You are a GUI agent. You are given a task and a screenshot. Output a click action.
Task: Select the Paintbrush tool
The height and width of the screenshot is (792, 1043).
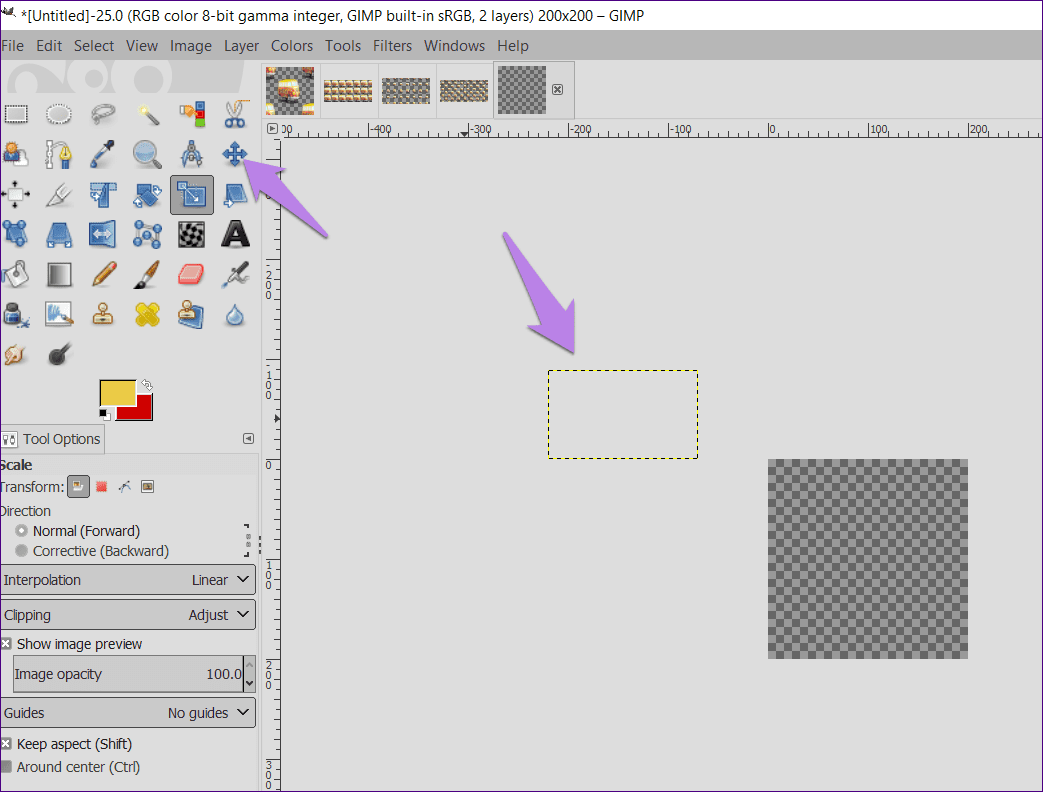[147, 274]
